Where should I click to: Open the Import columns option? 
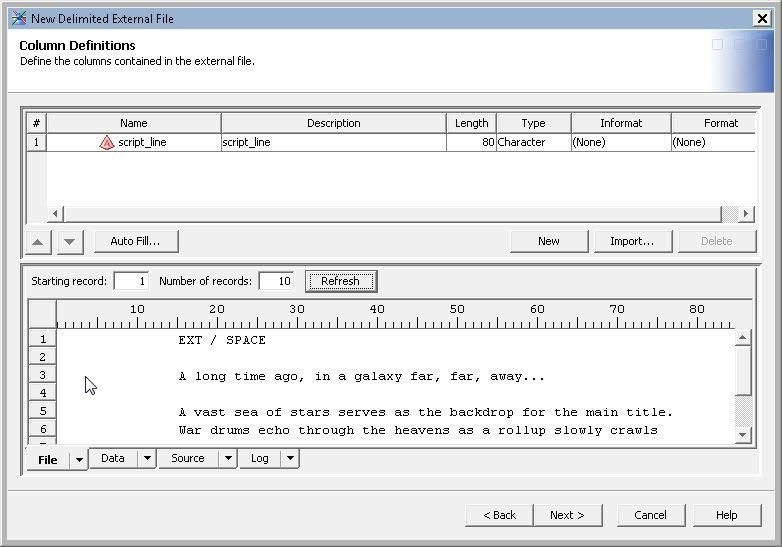point(632,241)
